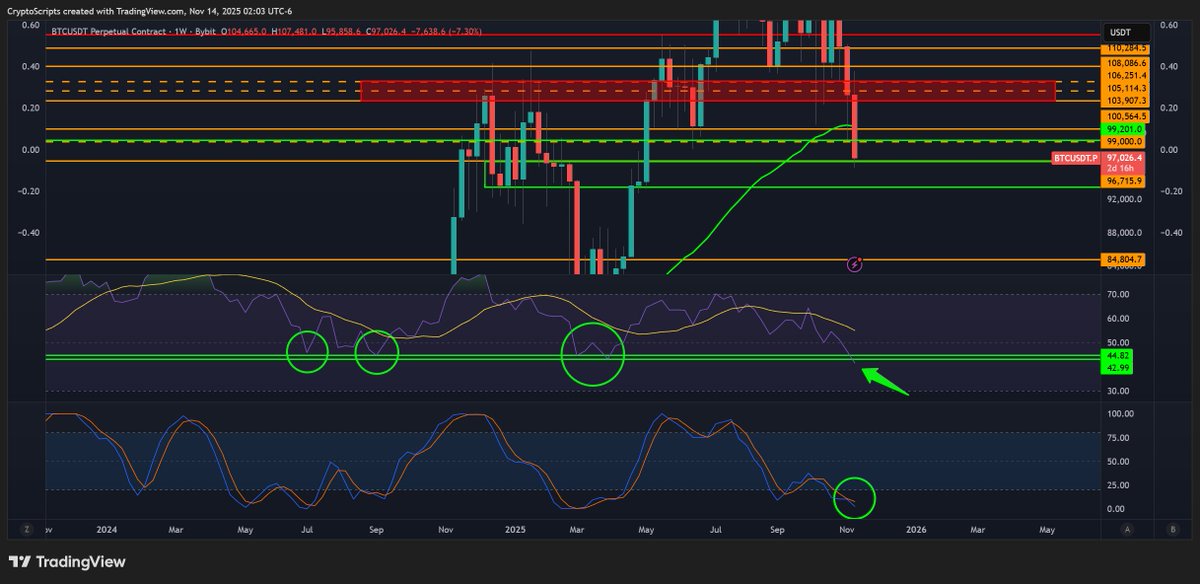Toggle pane A maximize button

point(1128,527)
